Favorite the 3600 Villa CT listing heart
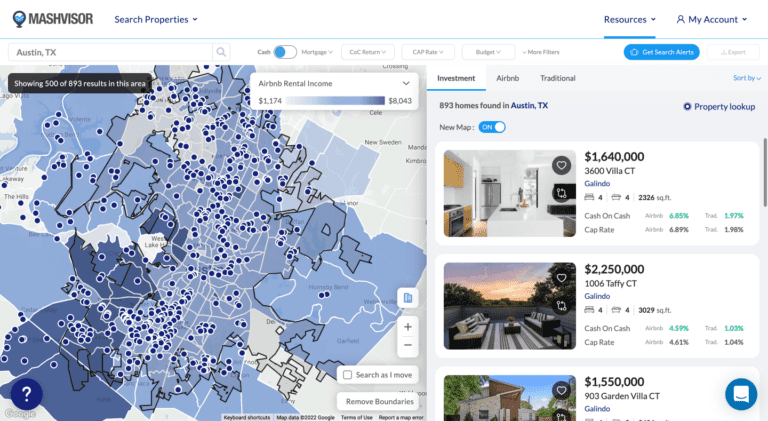Screen dimensions: 768x421 coord(562,166)
